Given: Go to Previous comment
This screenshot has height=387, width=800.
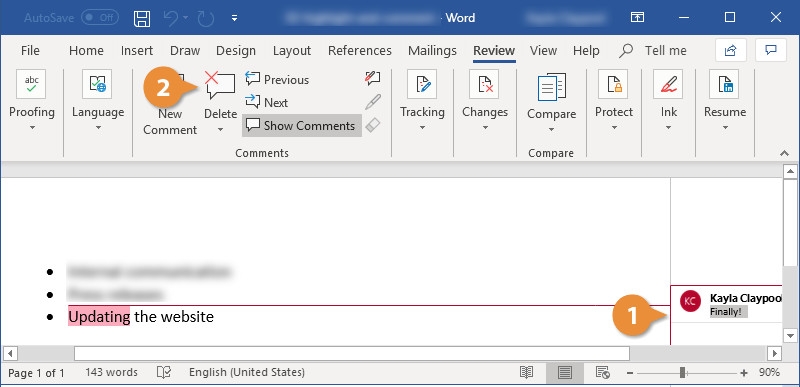Looking at the screenshot, I should 277,80.
